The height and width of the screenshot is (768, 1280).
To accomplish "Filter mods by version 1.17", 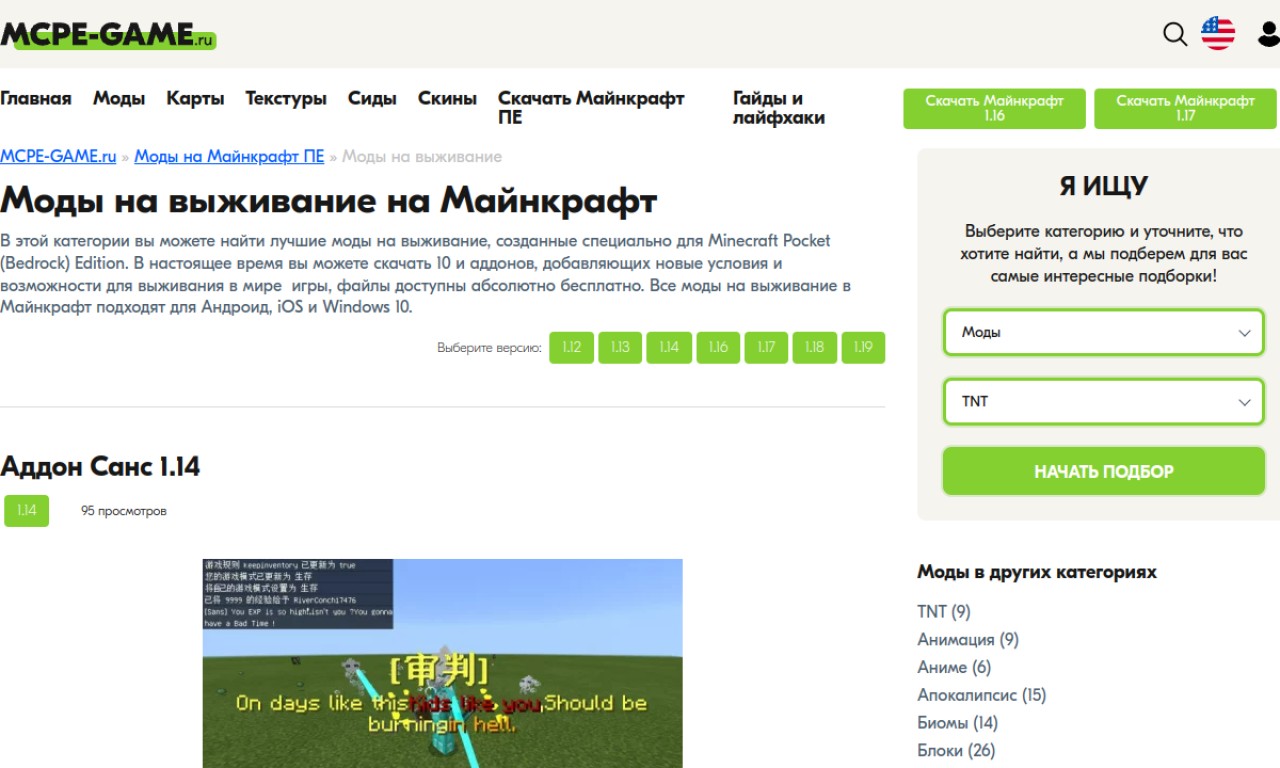I will 766,347.
